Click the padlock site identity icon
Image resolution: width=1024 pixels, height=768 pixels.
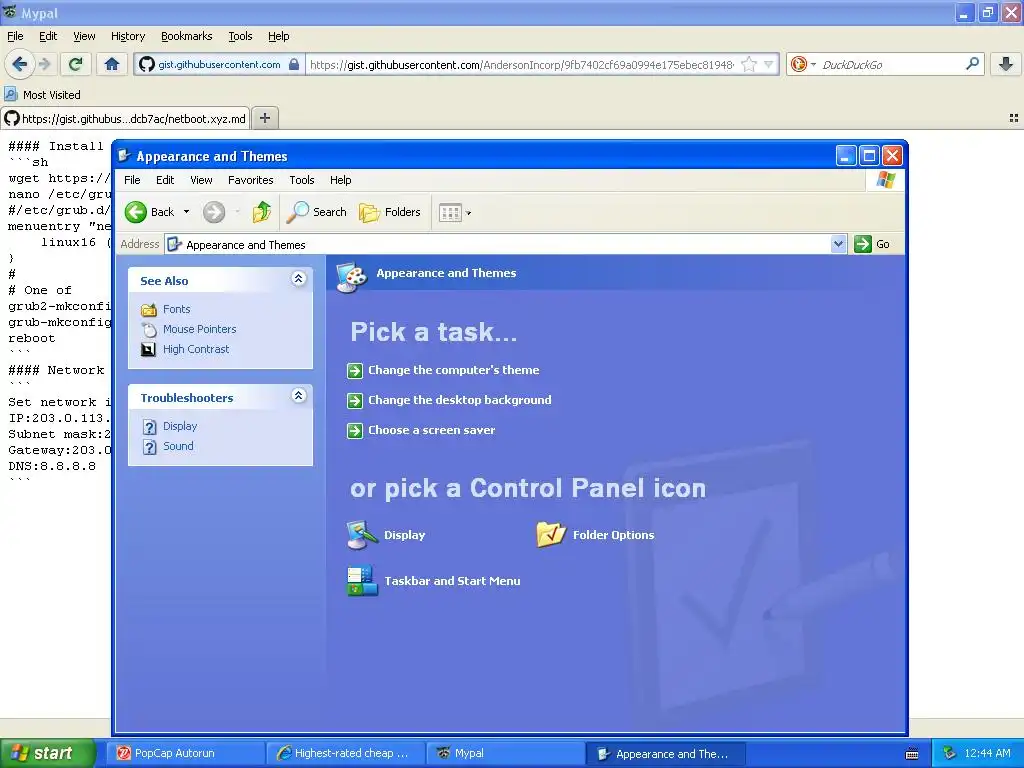coord(294,64)
